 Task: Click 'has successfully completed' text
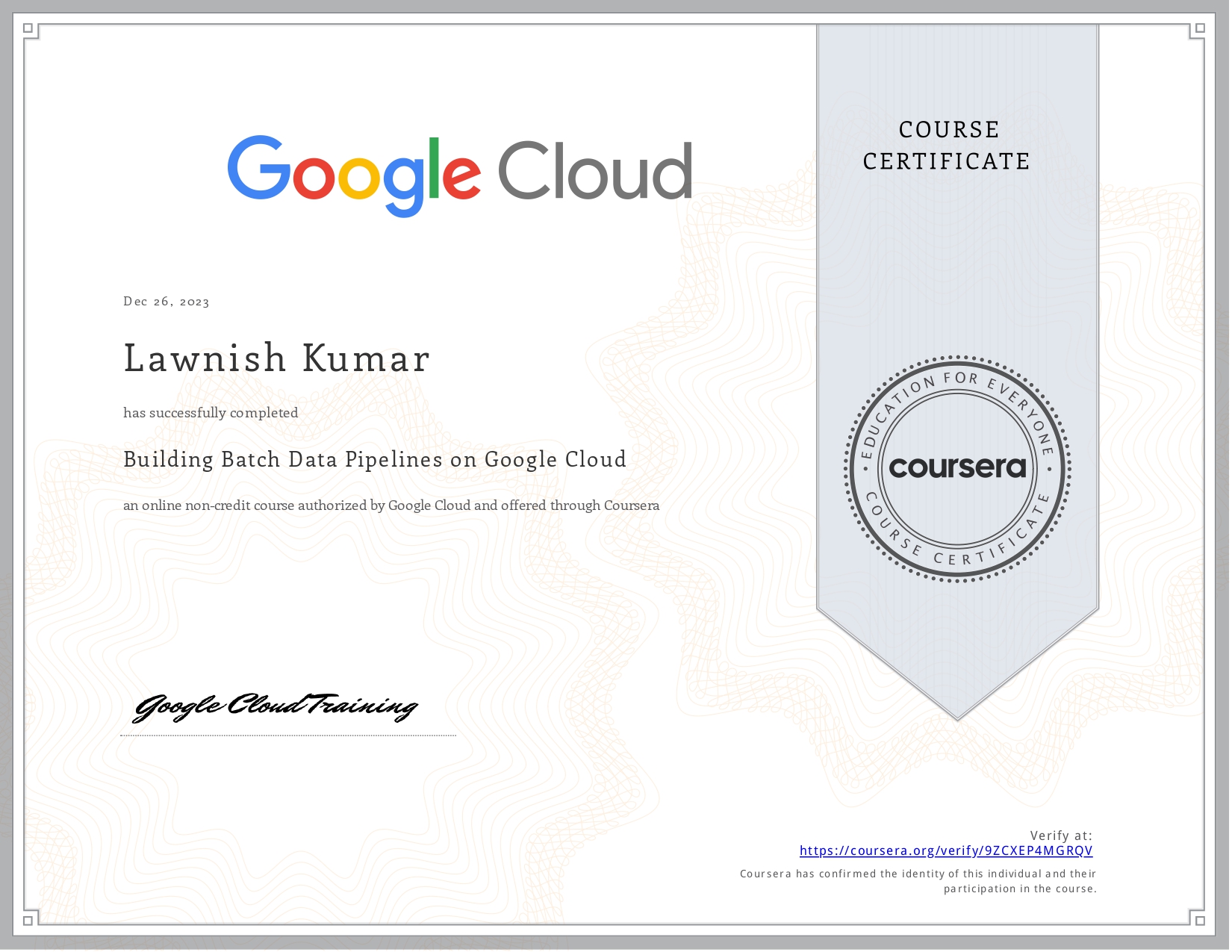pos(211,412)
